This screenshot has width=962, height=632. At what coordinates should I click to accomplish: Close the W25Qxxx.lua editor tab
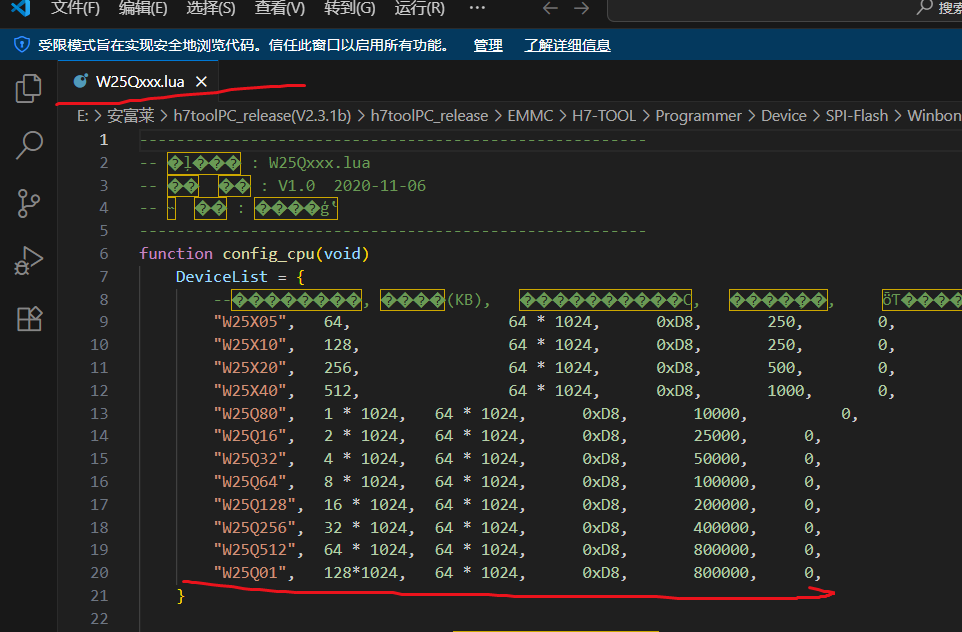click(202, 82)
